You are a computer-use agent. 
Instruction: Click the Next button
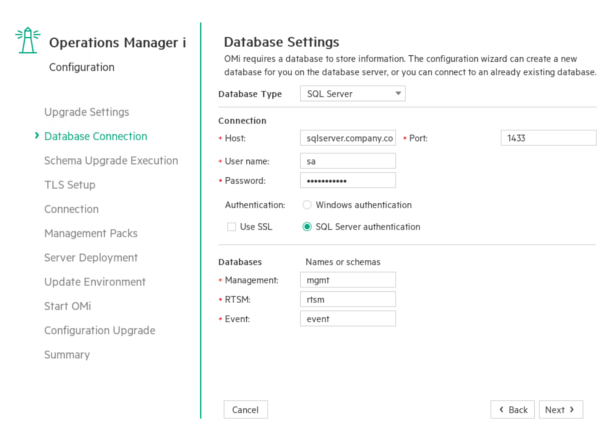(x=561, y=410)
